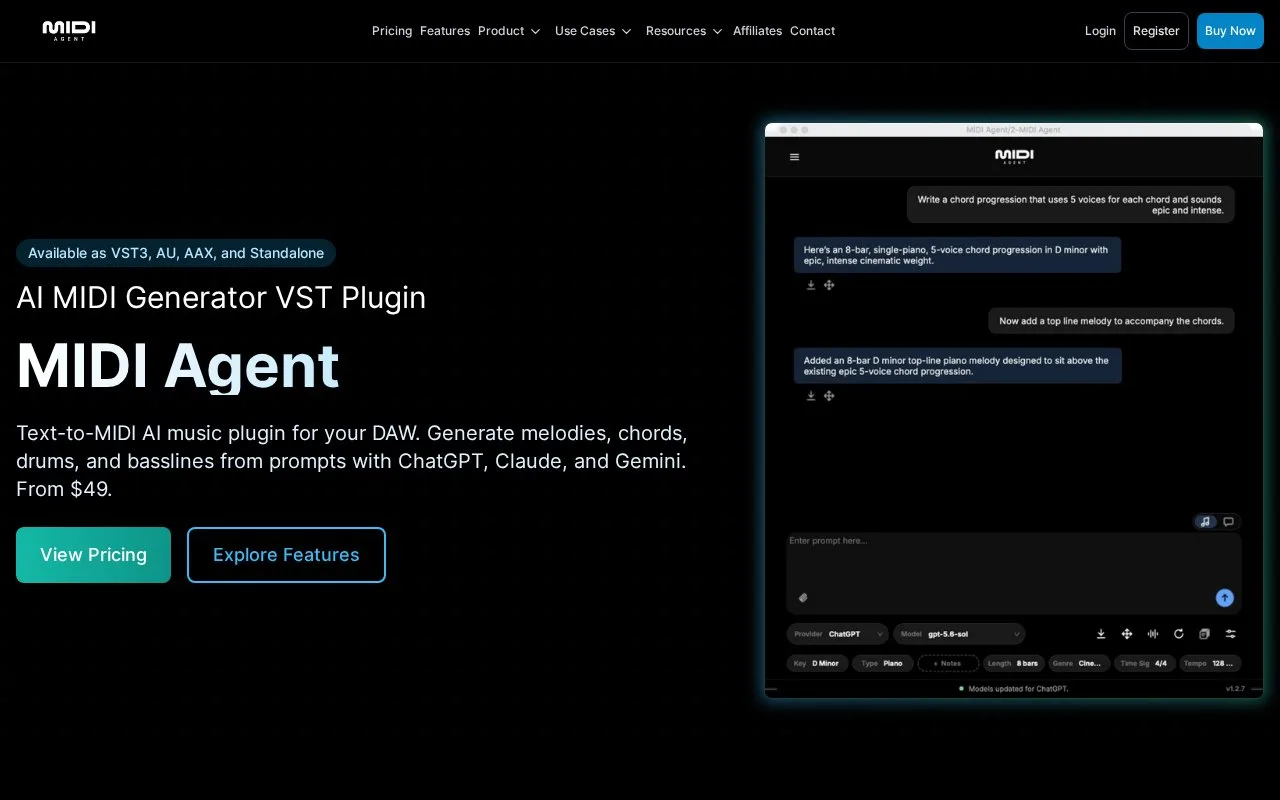
Task: Open the Provider ChatGPT dropdown
Action: coord(838,634)
